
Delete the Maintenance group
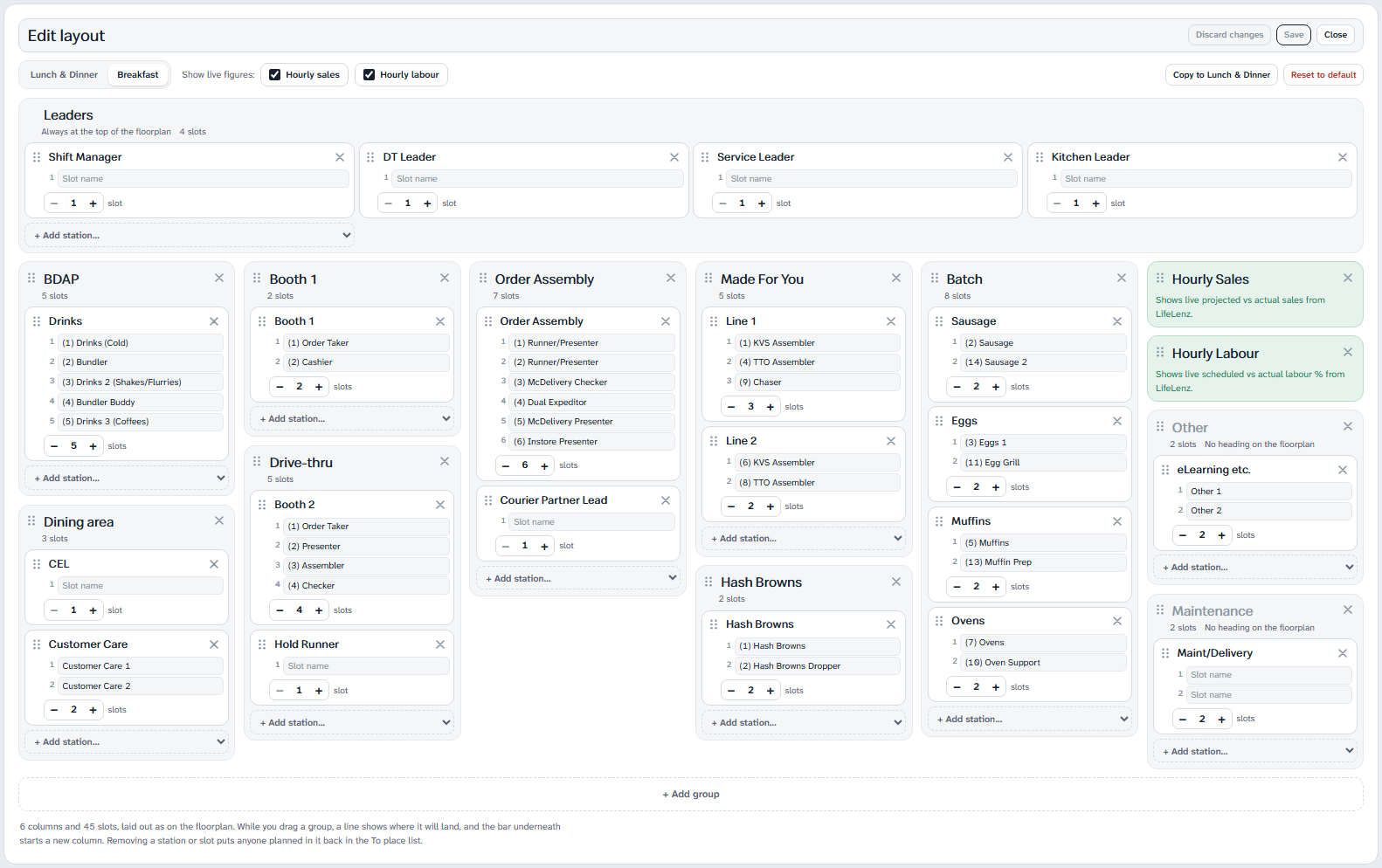[x=1348, y=610]
